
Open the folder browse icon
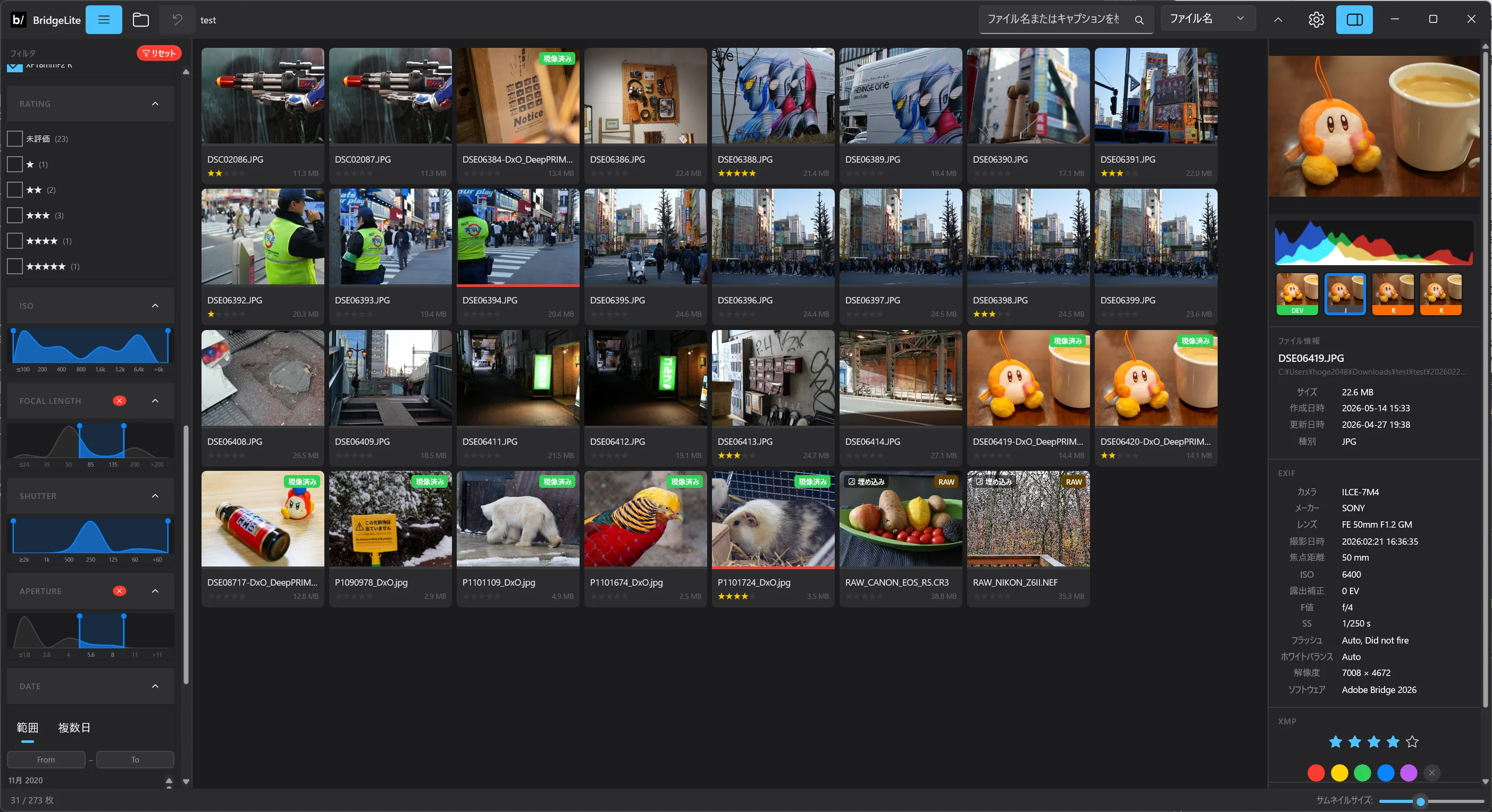(141, 20)
